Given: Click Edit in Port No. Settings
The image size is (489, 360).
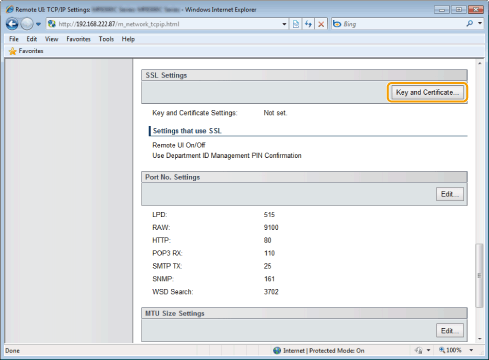Looking at the screenshot, I should click(450, 194).
